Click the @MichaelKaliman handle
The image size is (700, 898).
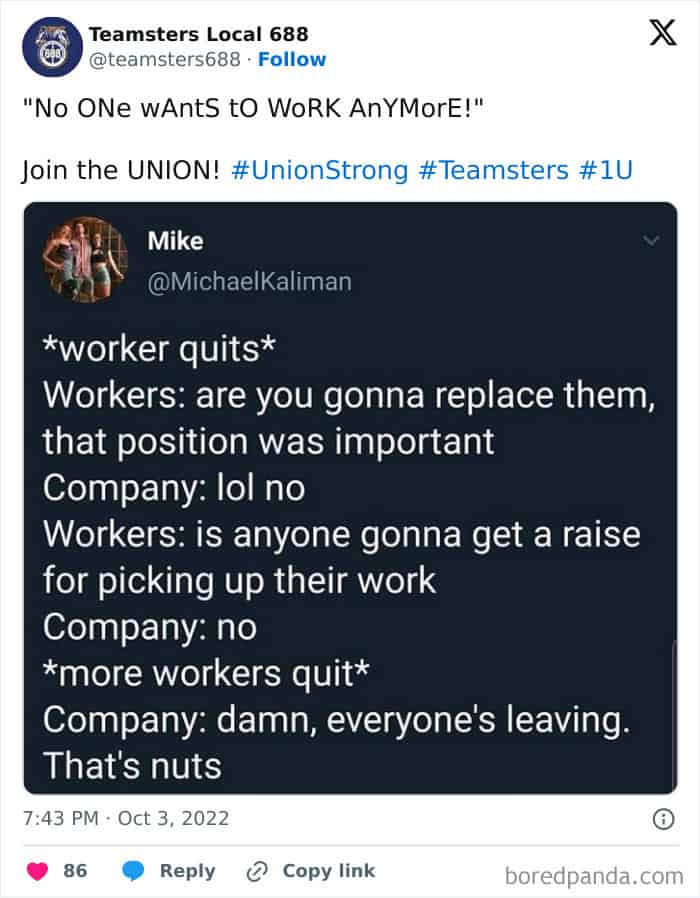(249, 282)
